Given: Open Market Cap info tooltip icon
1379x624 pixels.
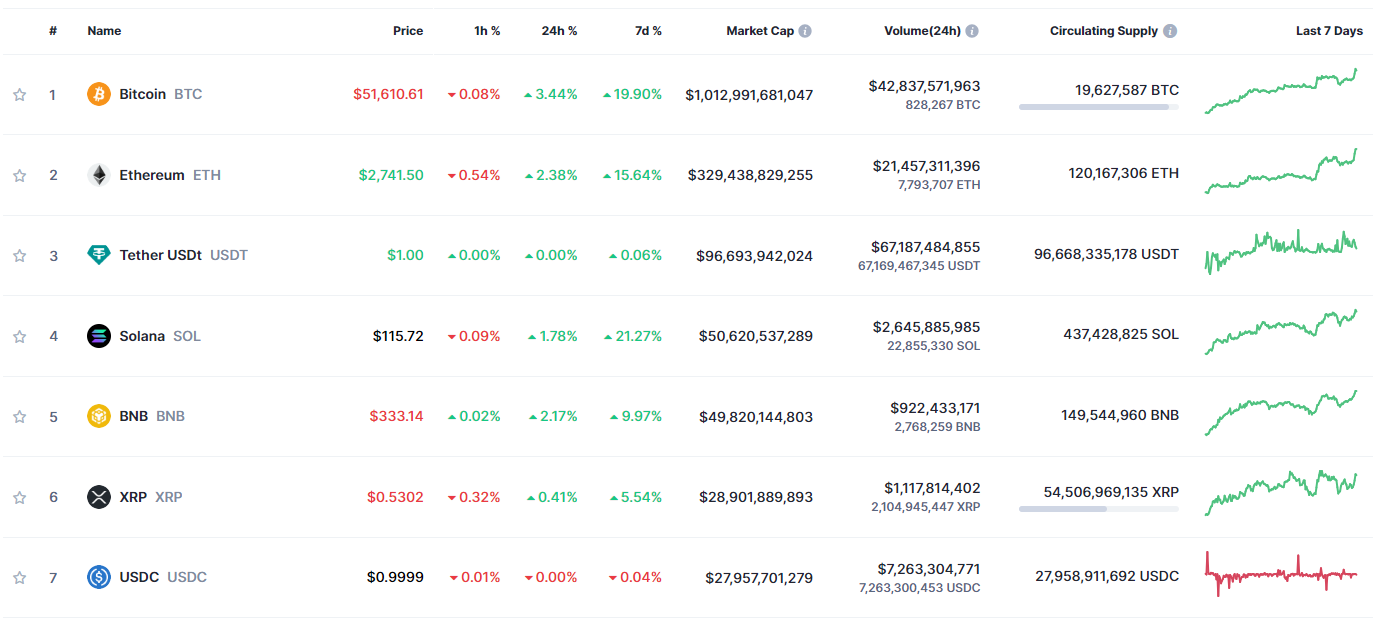Looking at the screenshot, I should click(x=805, y=31).
